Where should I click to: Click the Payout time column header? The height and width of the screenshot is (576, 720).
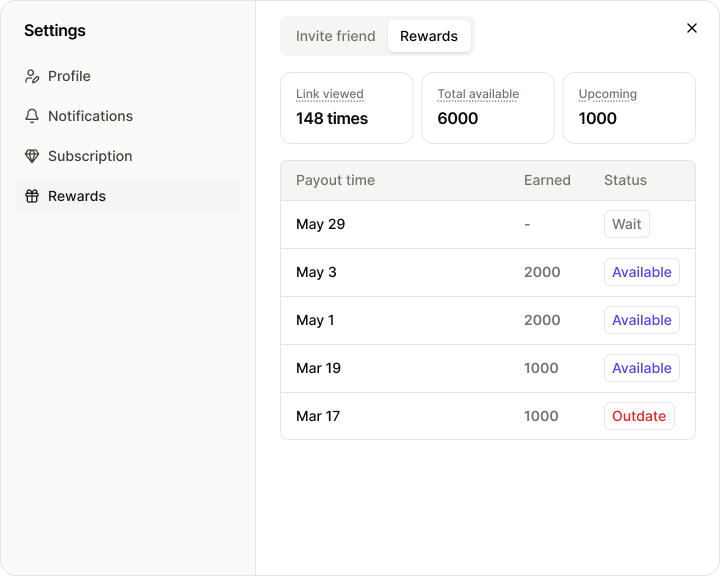[335, 180]
